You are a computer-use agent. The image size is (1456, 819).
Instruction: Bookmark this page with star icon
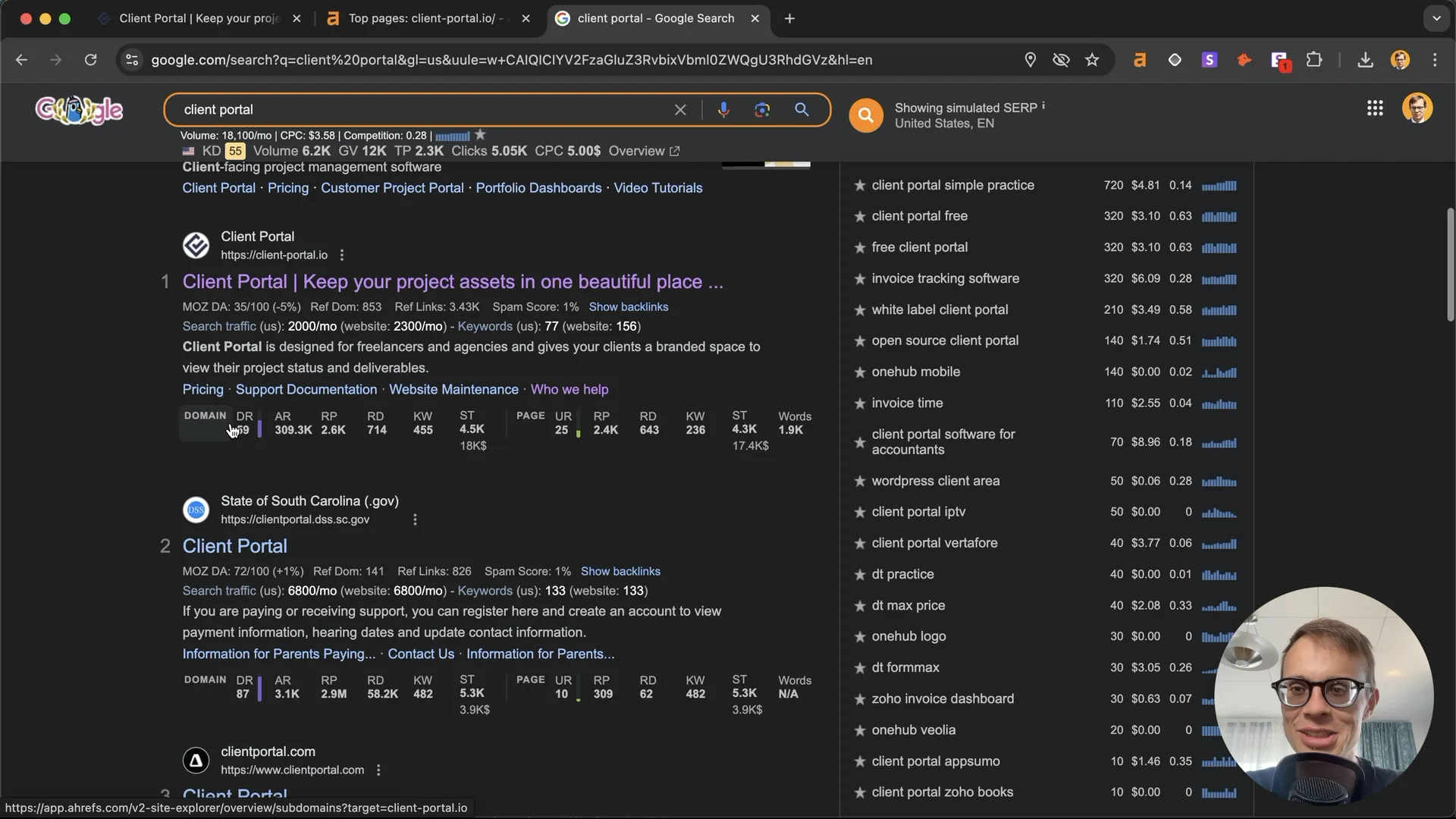(x=1092, y=60)
